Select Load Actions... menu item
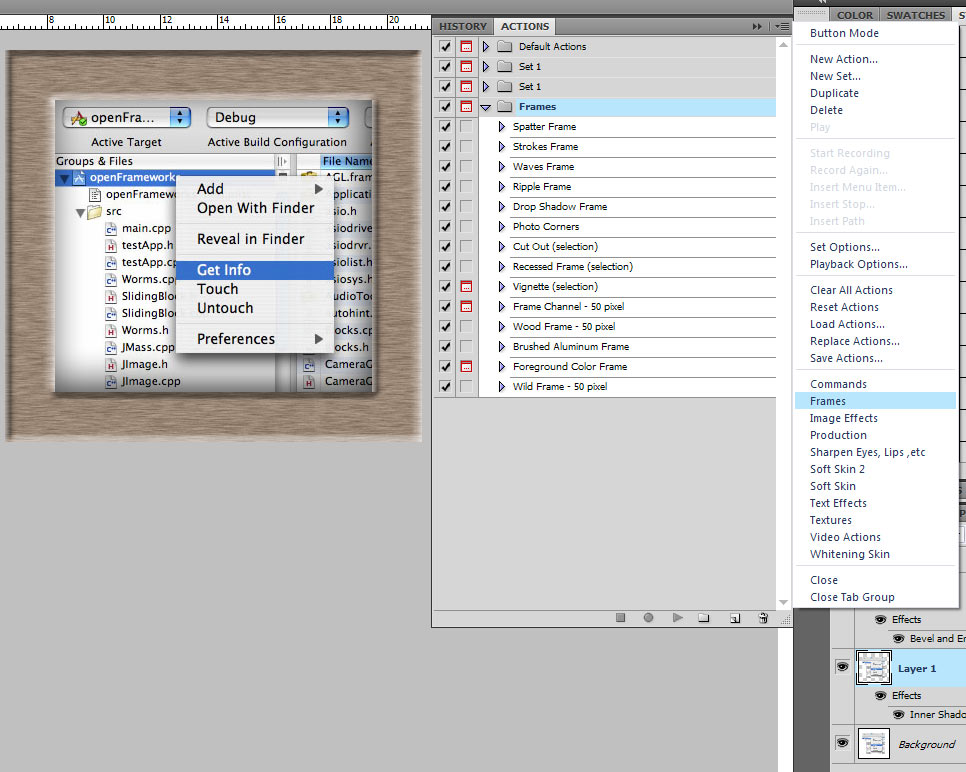Screen dimensions: 966x772 [846, 324]
